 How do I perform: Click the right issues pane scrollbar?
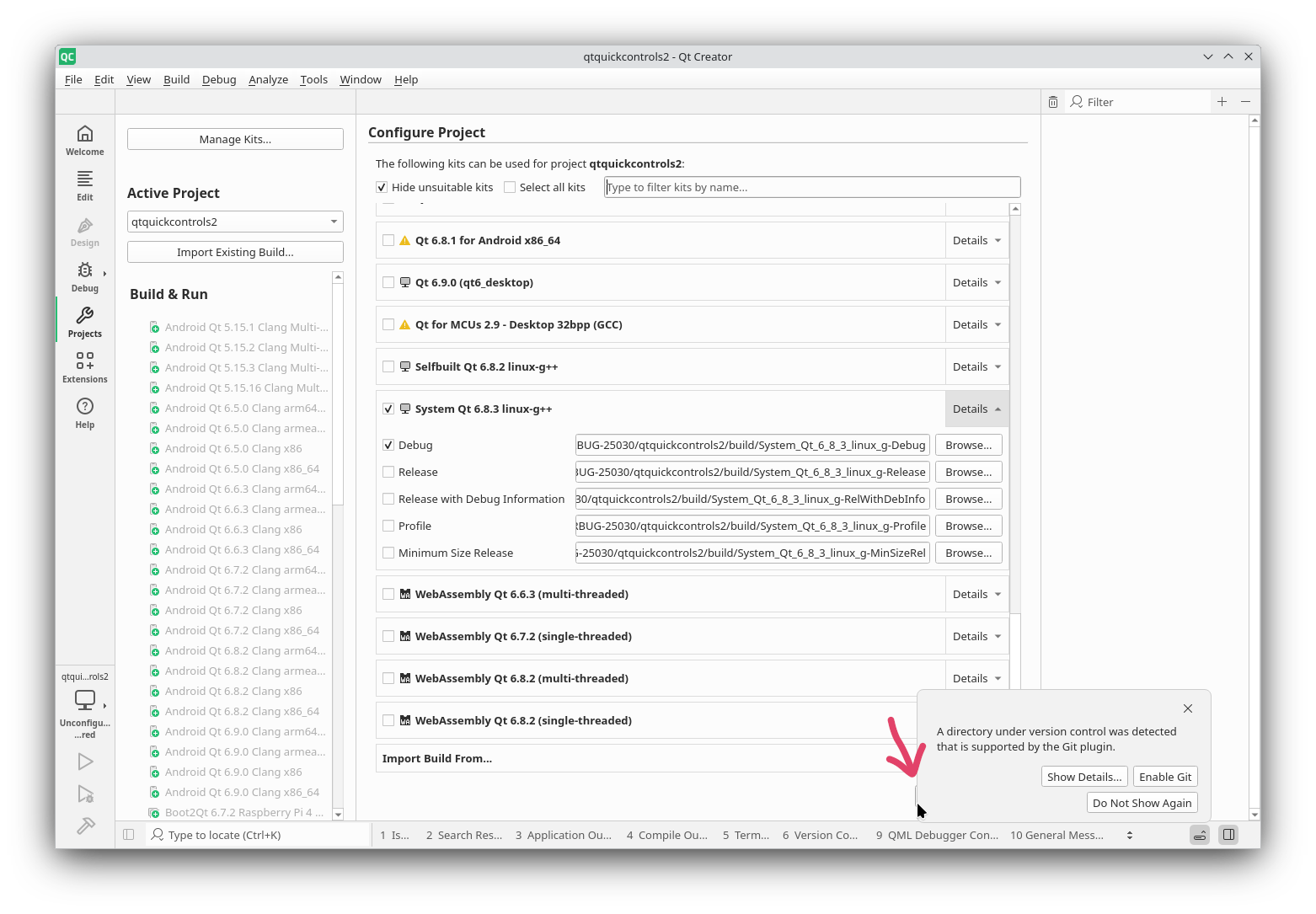[x=1254, y=468]
